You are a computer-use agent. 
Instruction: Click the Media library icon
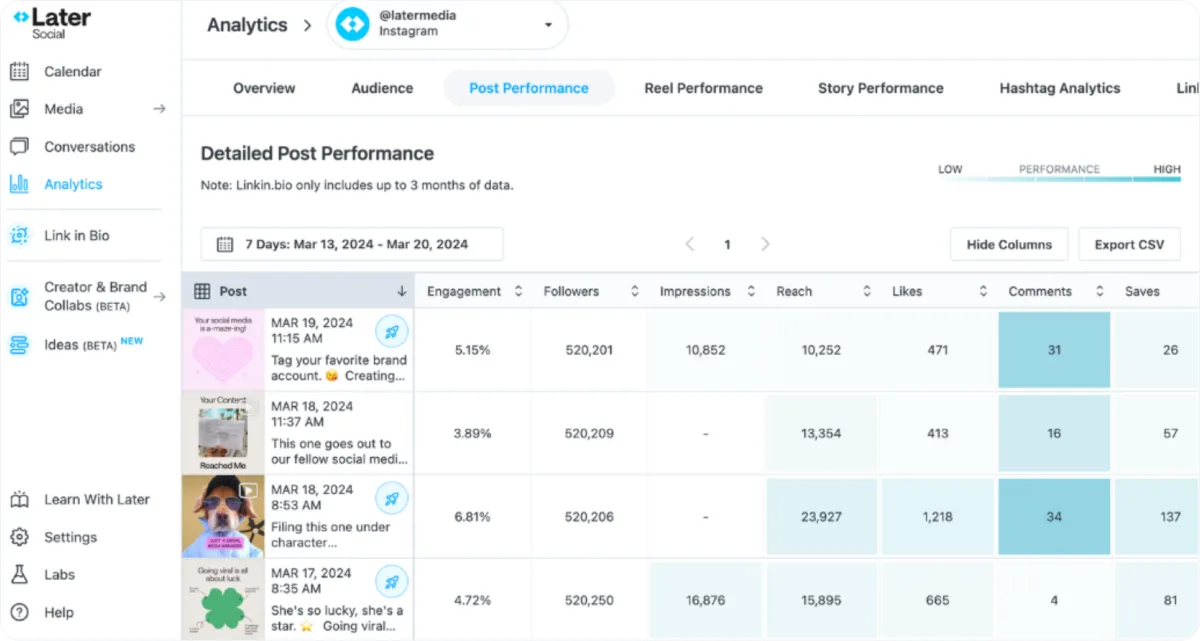[x=19, y=109]
